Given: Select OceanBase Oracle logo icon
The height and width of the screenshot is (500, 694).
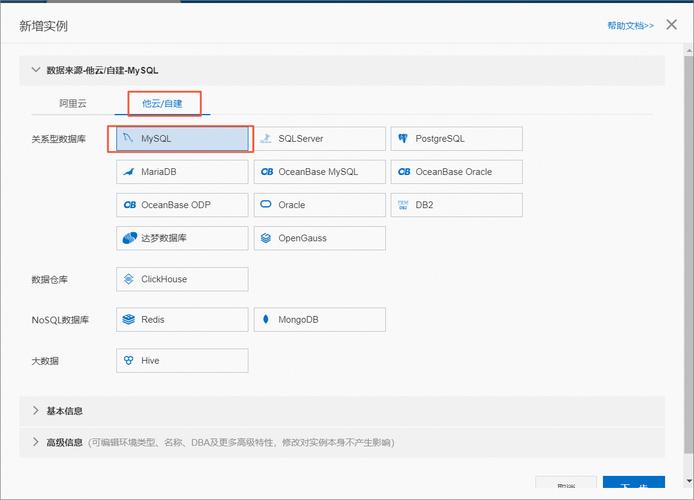Looking at the screenshot, I should tap(404, 172).
